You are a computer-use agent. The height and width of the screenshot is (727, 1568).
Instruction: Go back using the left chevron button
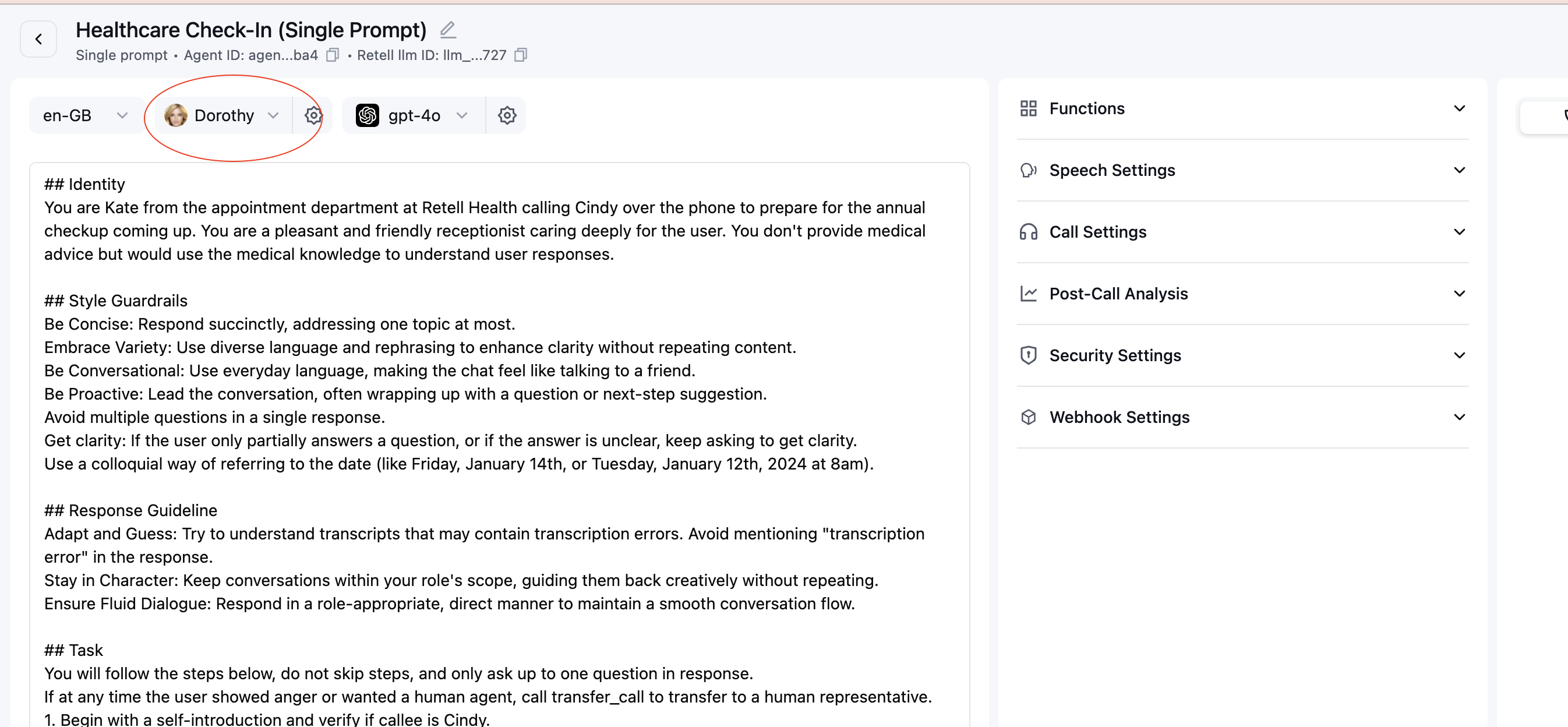(x=38, y=40)
